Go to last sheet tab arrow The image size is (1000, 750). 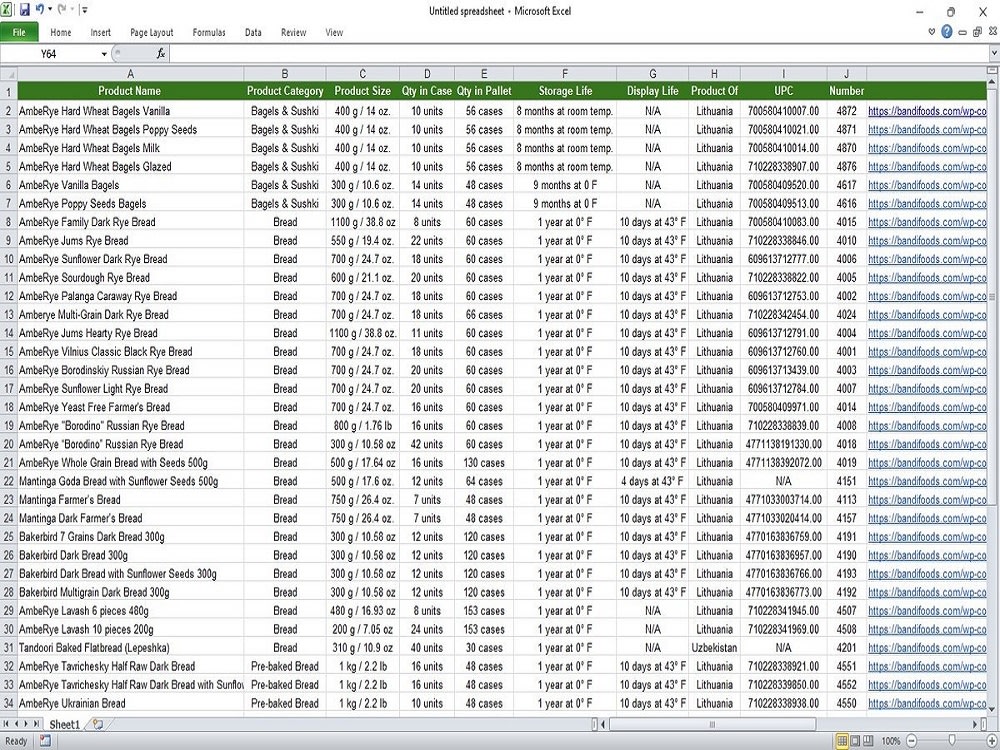pyautogui.click(x=36, y=724)
